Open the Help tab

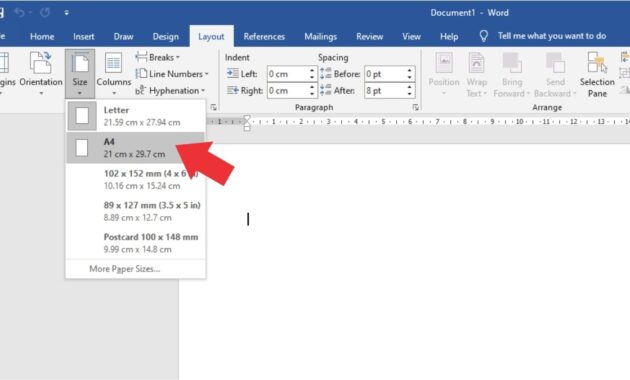pos(449,37)
